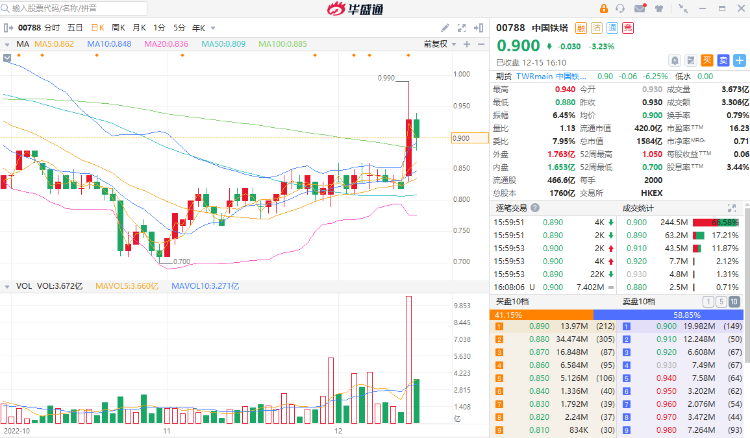Select the 周K weekly chart tab
The image size is (750, 438).
(x=118, y=28)
